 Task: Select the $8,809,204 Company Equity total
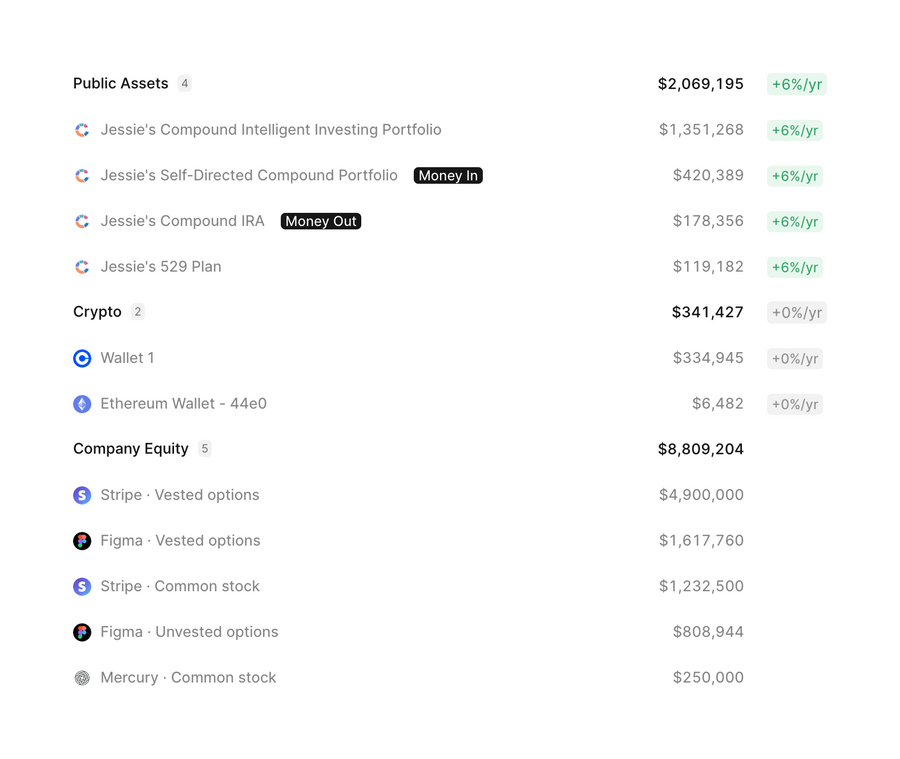700,449
